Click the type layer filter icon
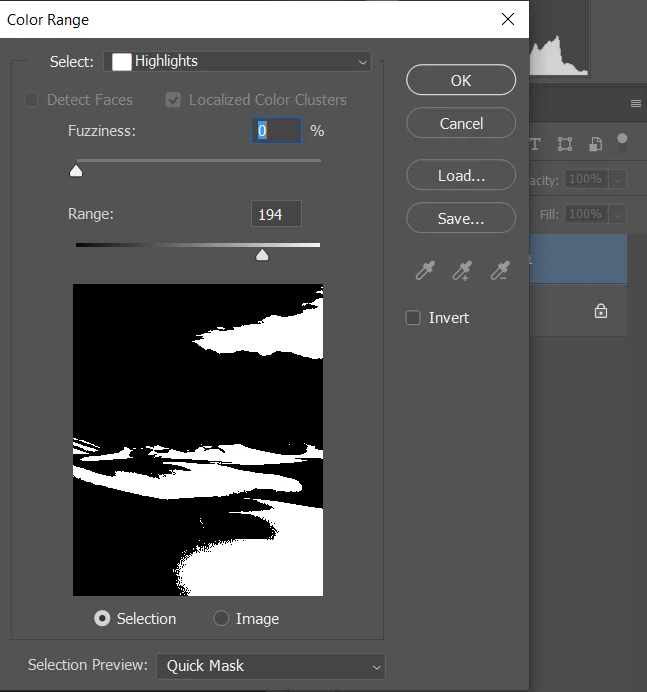Image resolution: width=647 pixels, height=692 pixels. [536, 144]
